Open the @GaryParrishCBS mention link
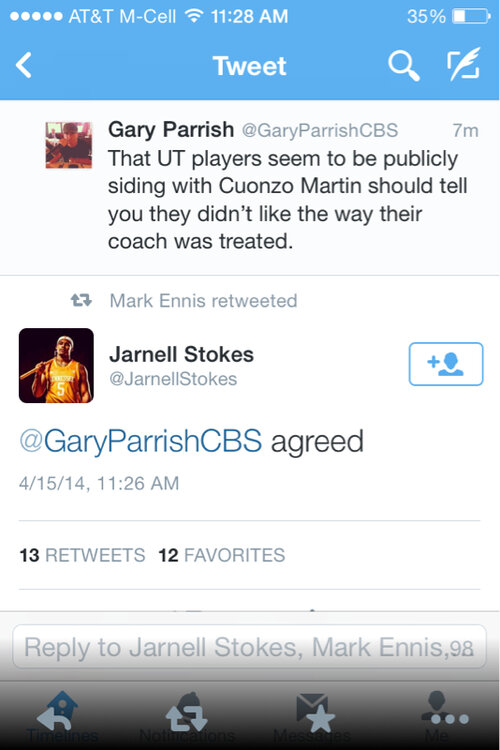Screen dimensions: 500x750 point(141,441)
